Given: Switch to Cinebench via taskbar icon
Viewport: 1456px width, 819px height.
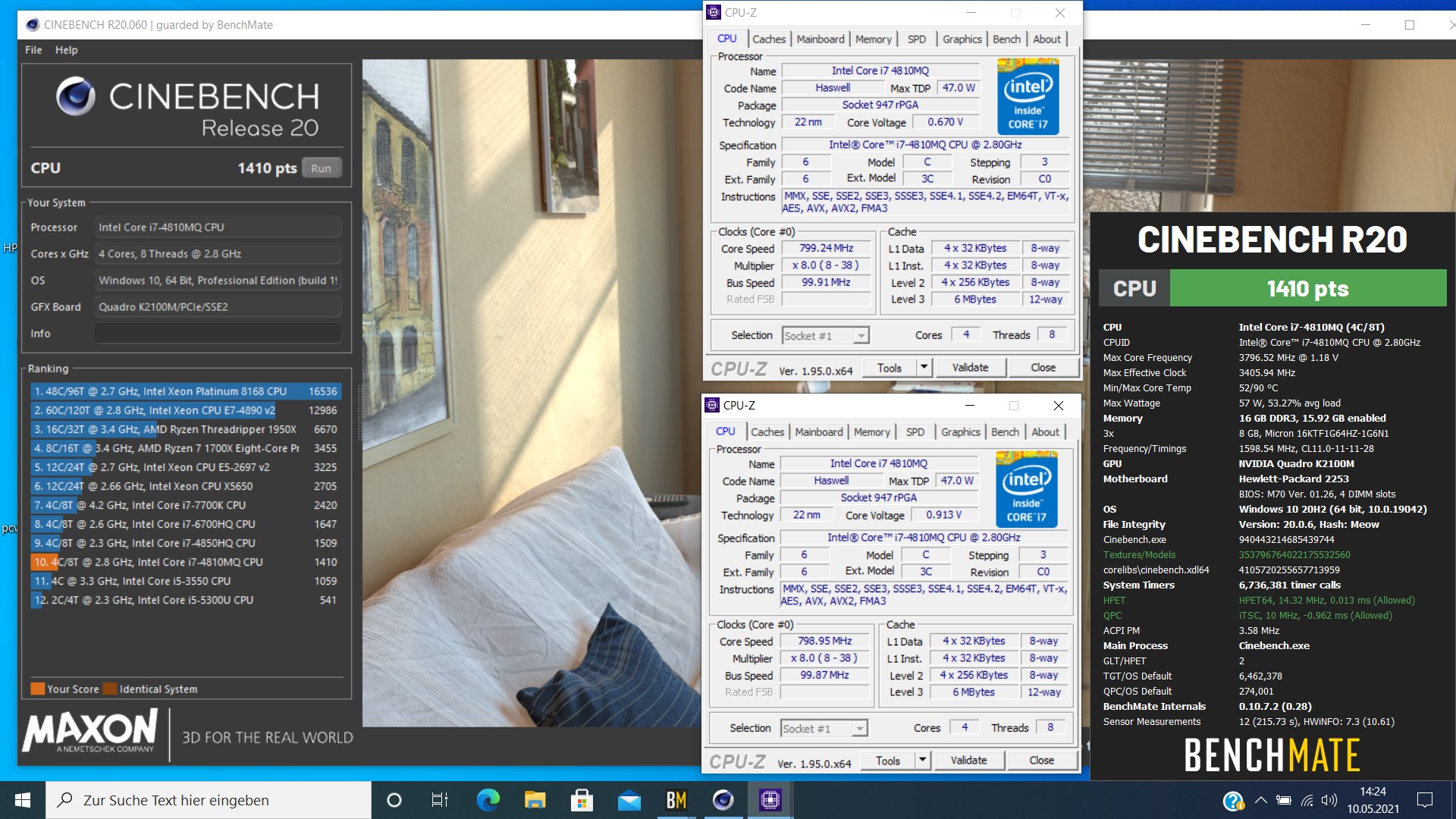Looking at the screenshot, I should point(723,800).
